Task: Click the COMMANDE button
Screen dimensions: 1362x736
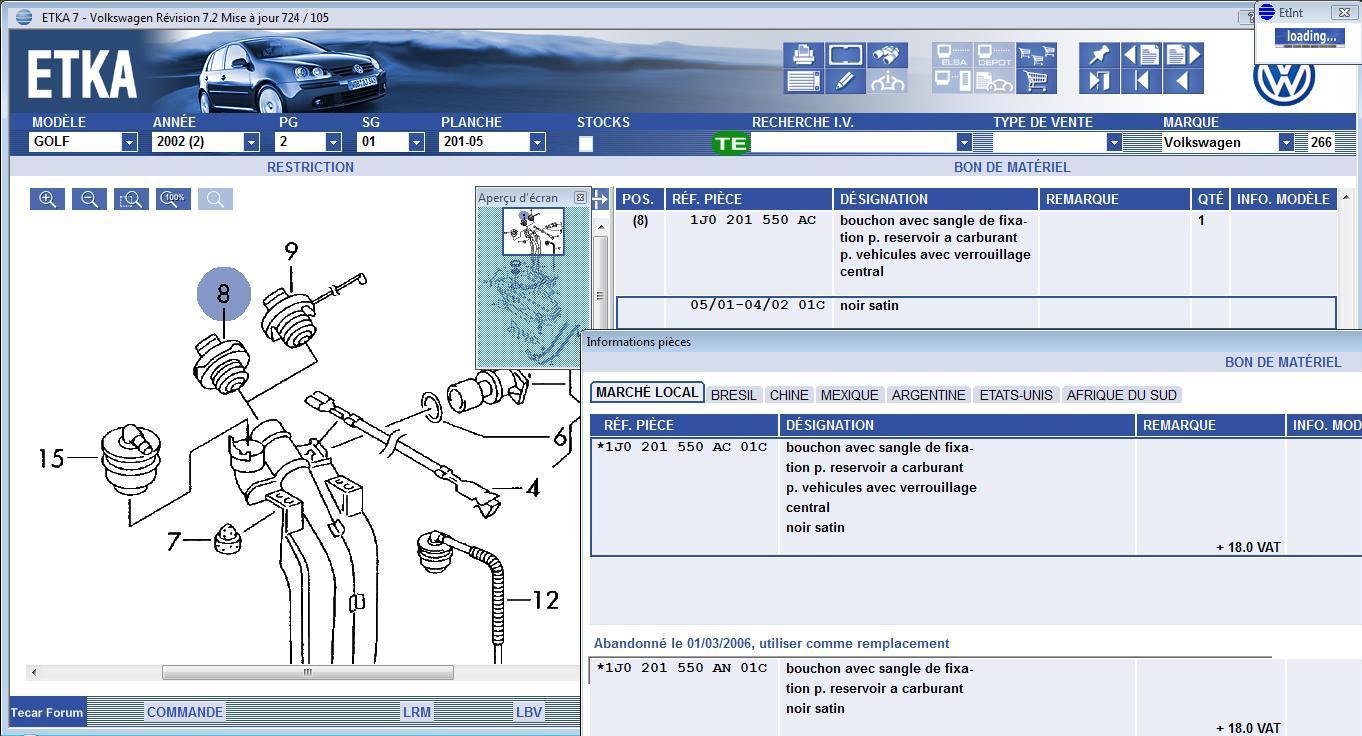Action: point(185,713)
